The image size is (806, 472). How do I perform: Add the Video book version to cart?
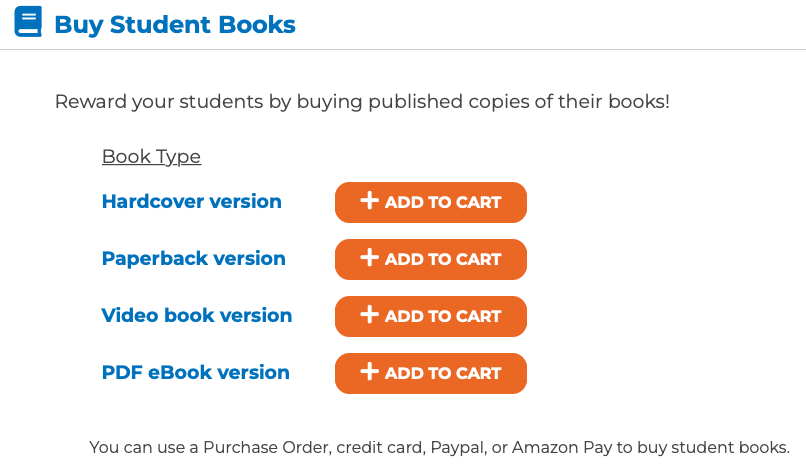coord(431,316)
